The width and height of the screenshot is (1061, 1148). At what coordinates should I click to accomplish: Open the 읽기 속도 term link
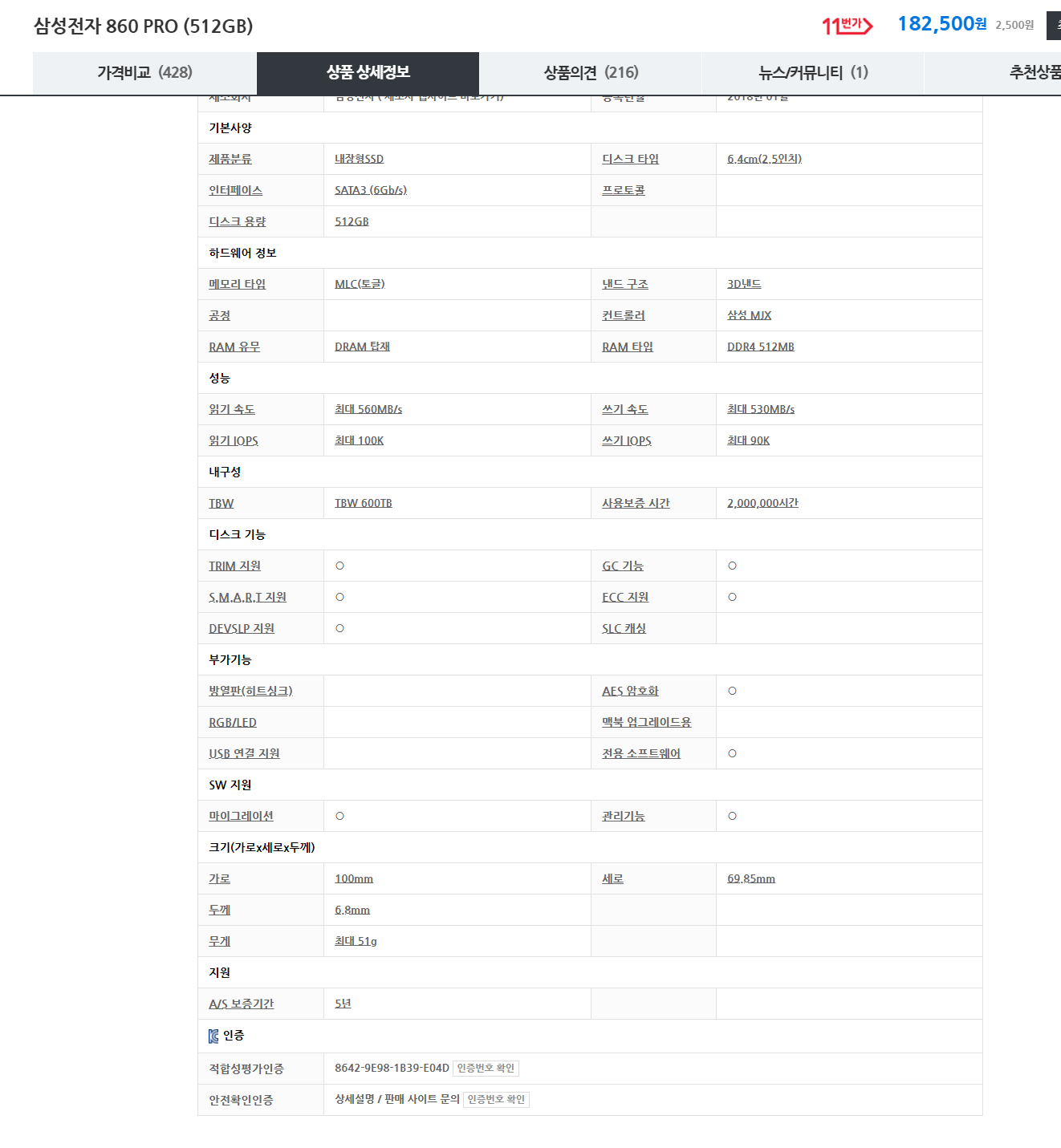pos(232,409)
